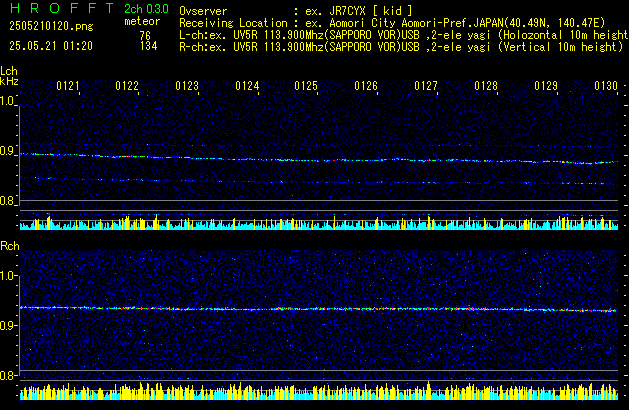The image size is (629, 410).
Task: Select the 0.9 frequency label on Rch axis
Action: point(8,325)
